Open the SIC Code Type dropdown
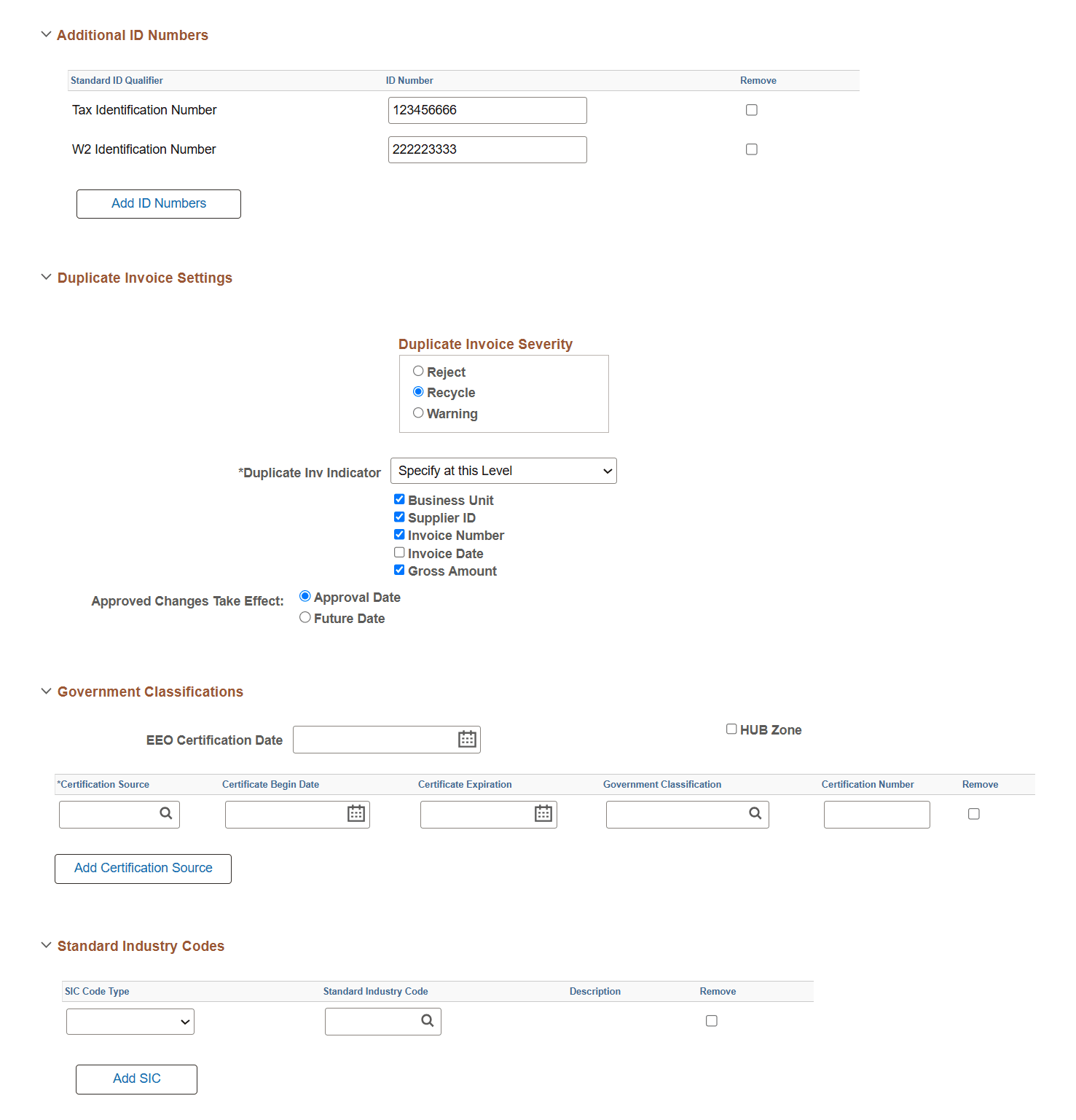Screen dimensions: 1076x1120 click(x=130, y=1021)
